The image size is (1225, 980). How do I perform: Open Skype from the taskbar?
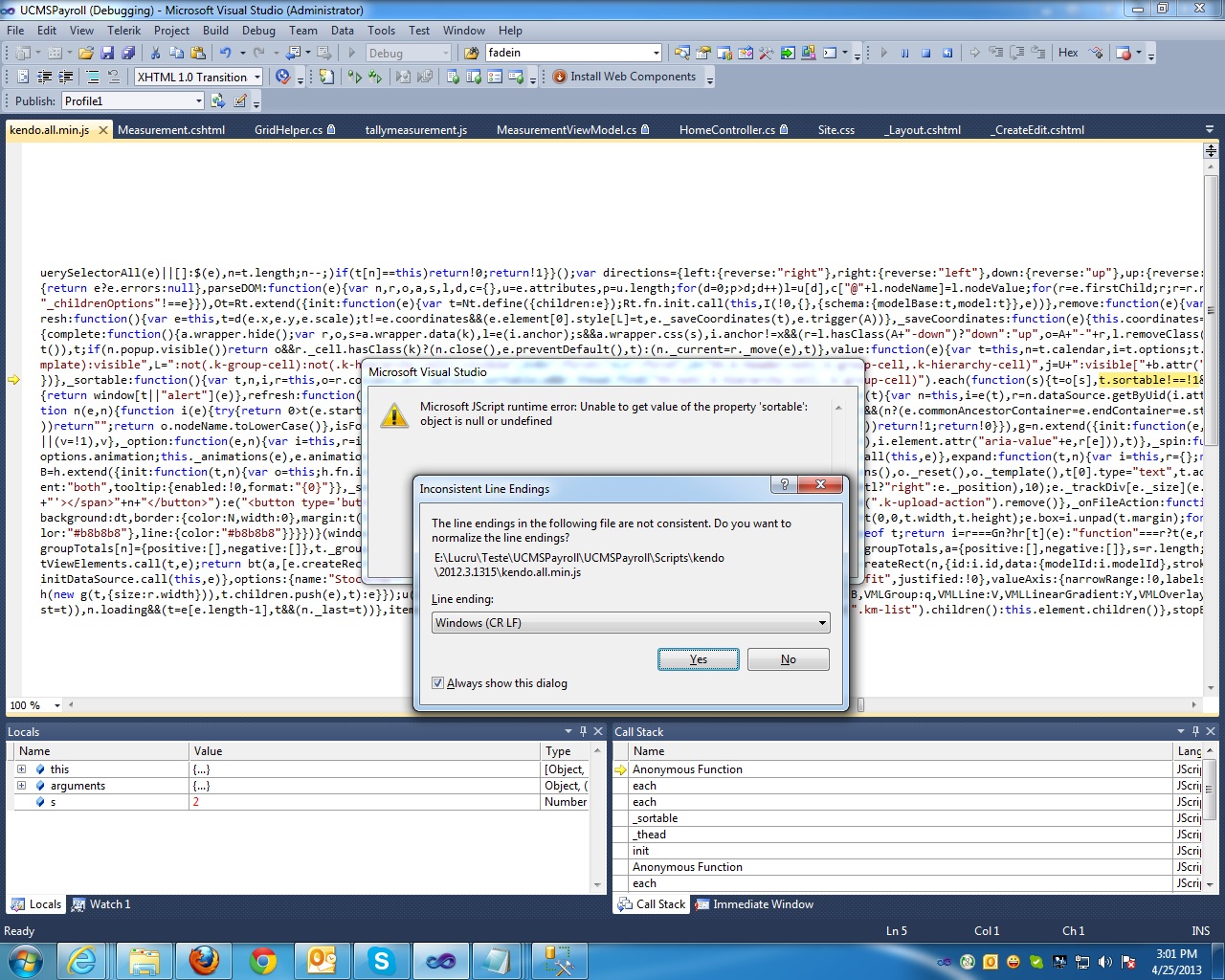pyautogui.click(x=381, y=960)
